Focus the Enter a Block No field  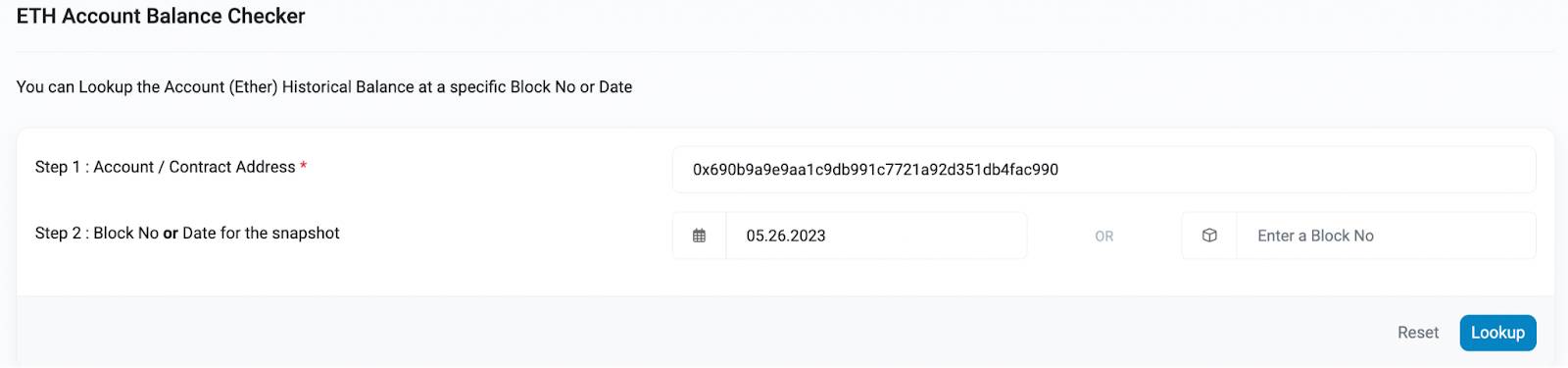pos(1386,236)
